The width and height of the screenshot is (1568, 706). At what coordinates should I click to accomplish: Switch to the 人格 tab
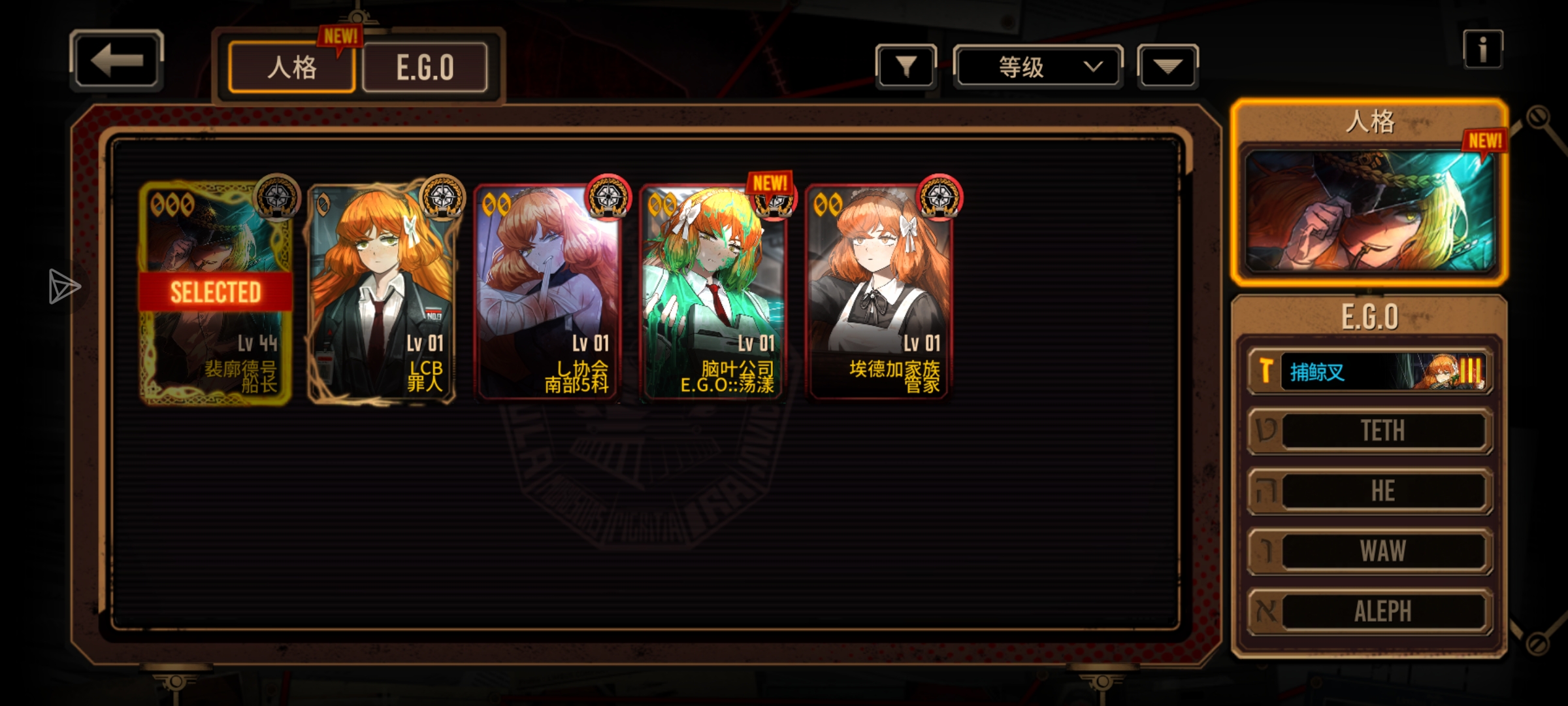(292, 67)
